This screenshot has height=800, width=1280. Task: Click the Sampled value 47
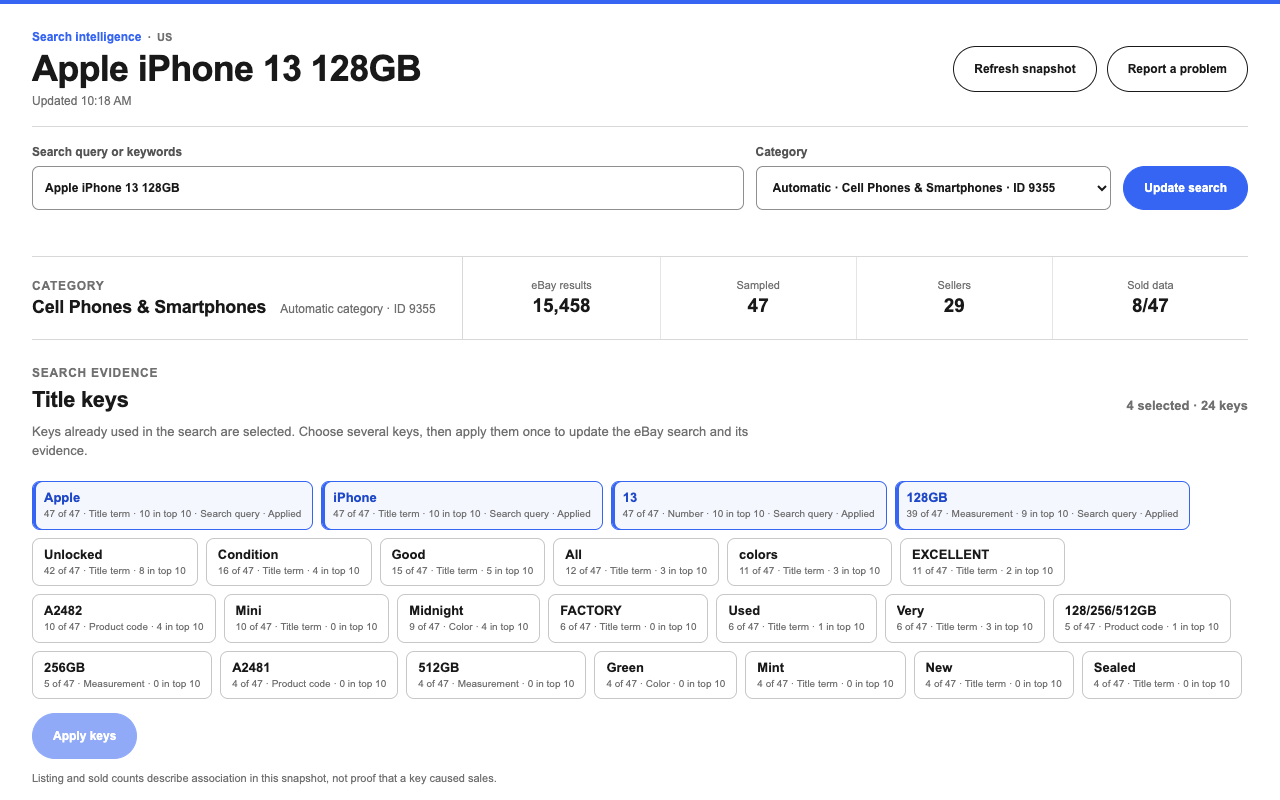(758, 306)
